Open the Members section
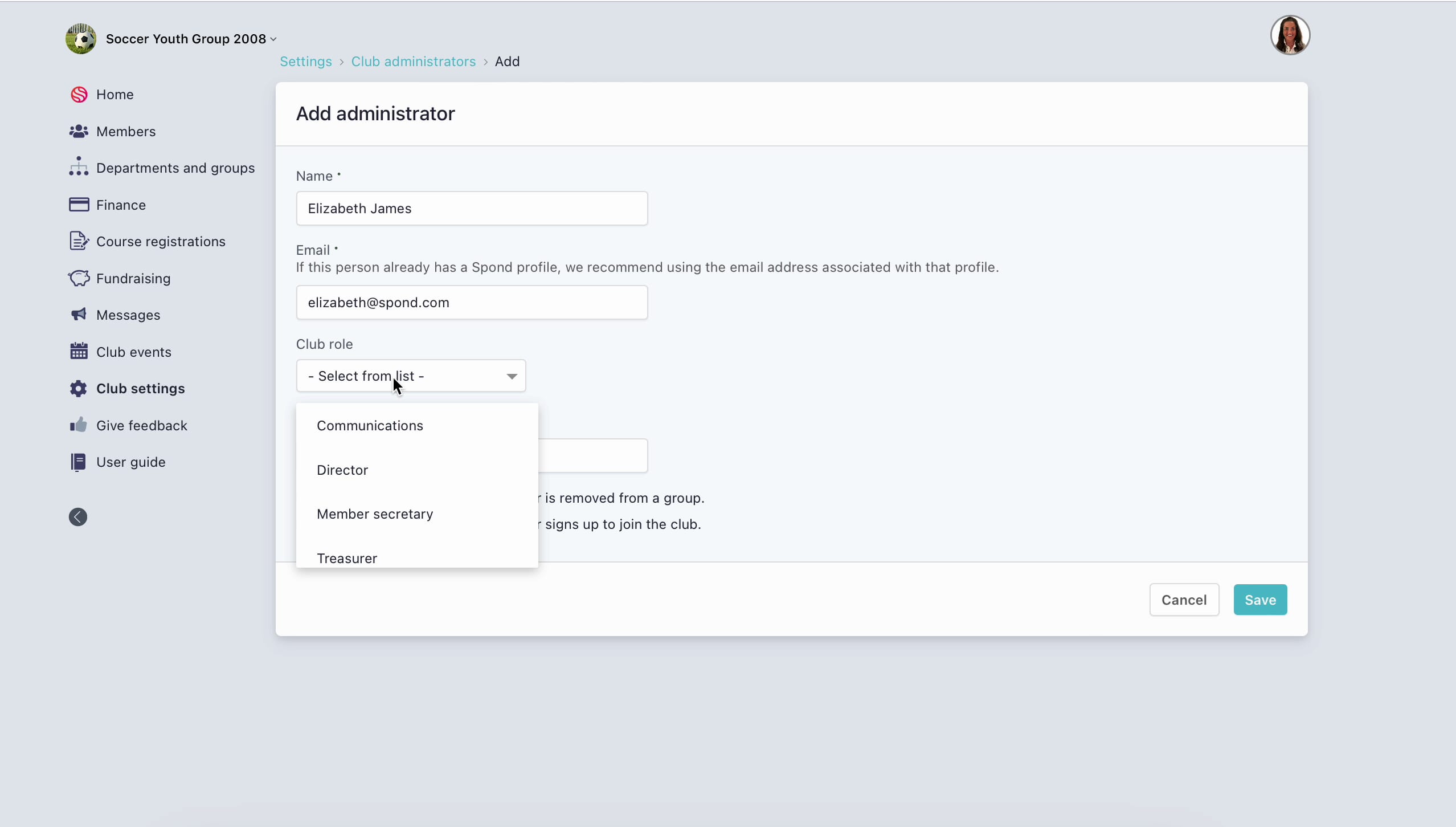The image size is (1456, 827). (x=126, y=131)
